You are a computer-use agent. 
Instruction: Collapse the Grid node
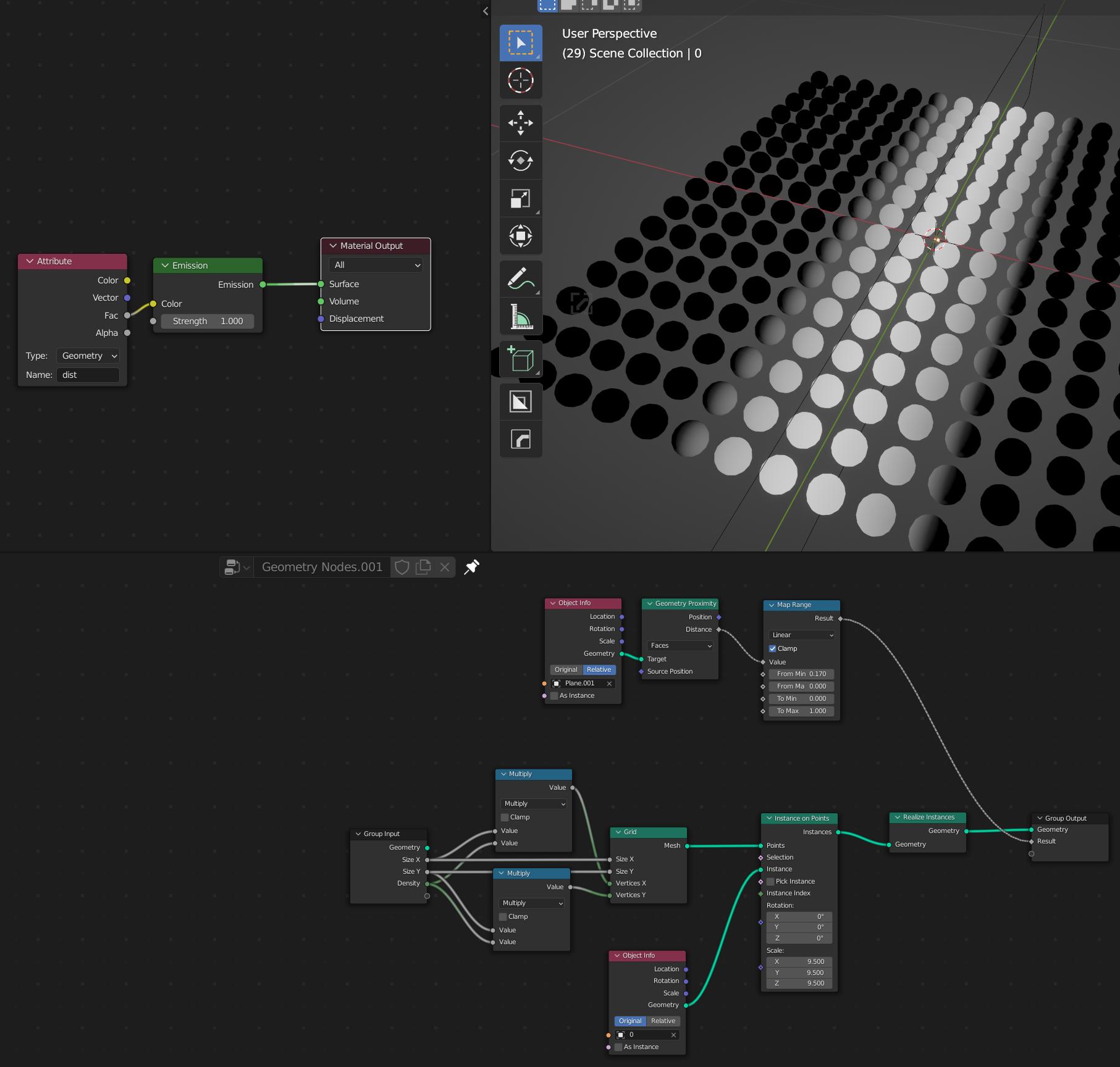618,832
